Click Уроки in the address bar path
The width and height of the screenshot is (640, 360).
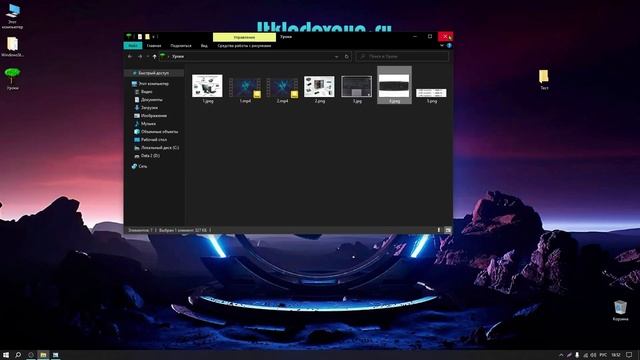(x=178, y=57)
